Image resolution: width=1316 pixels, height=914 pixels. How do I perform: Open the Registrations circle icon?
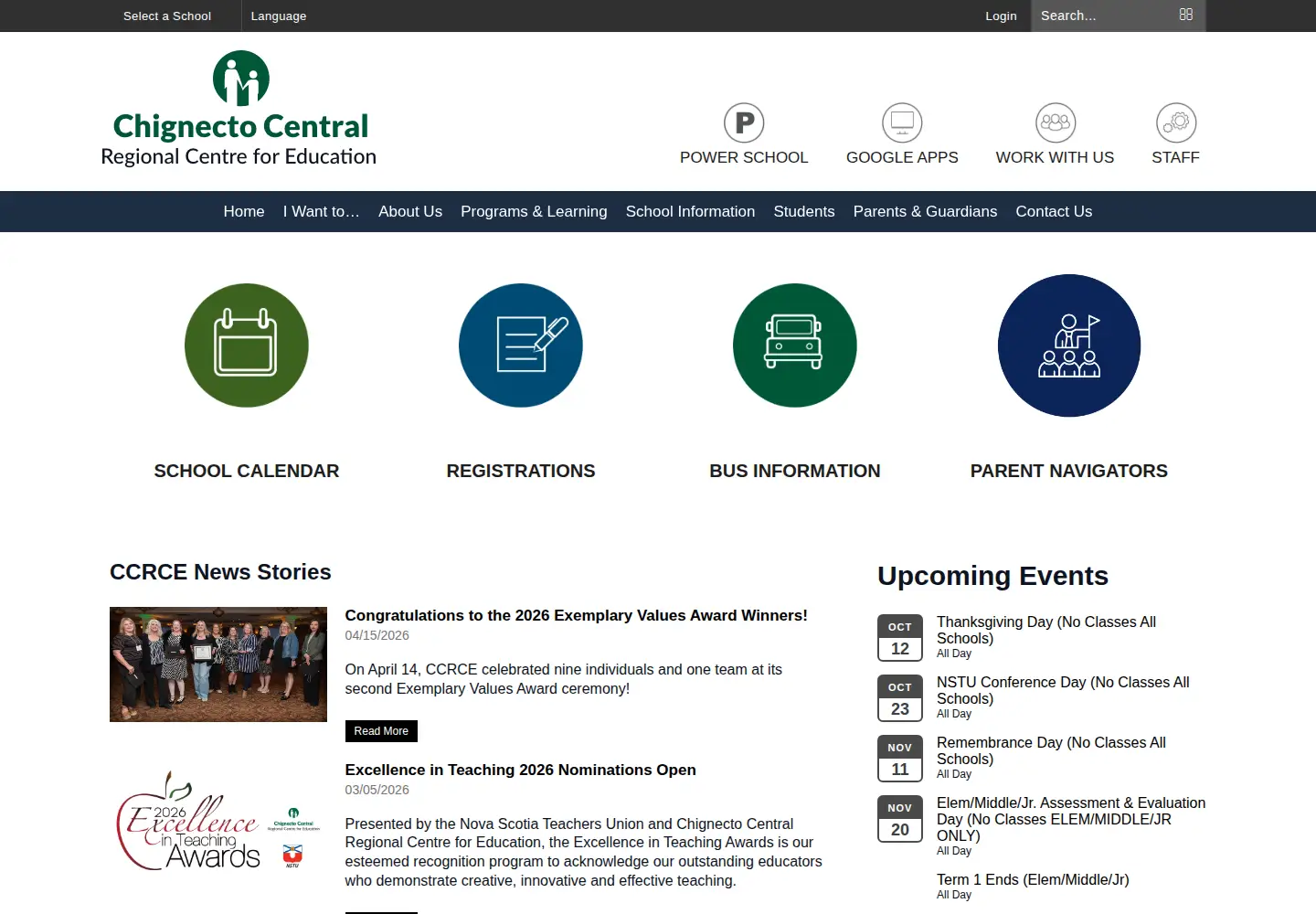[x=521, y=345]
